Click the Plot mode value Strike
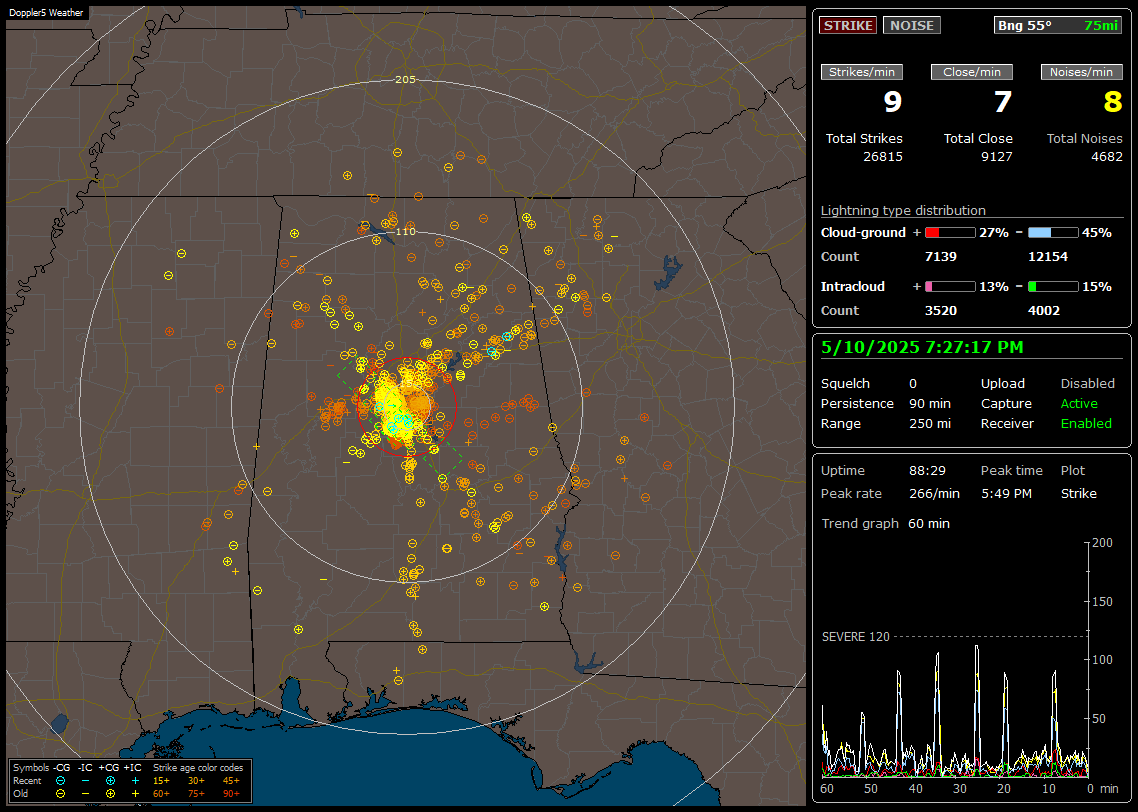Screen dimensions: 1138x812 click(1078, 493)
